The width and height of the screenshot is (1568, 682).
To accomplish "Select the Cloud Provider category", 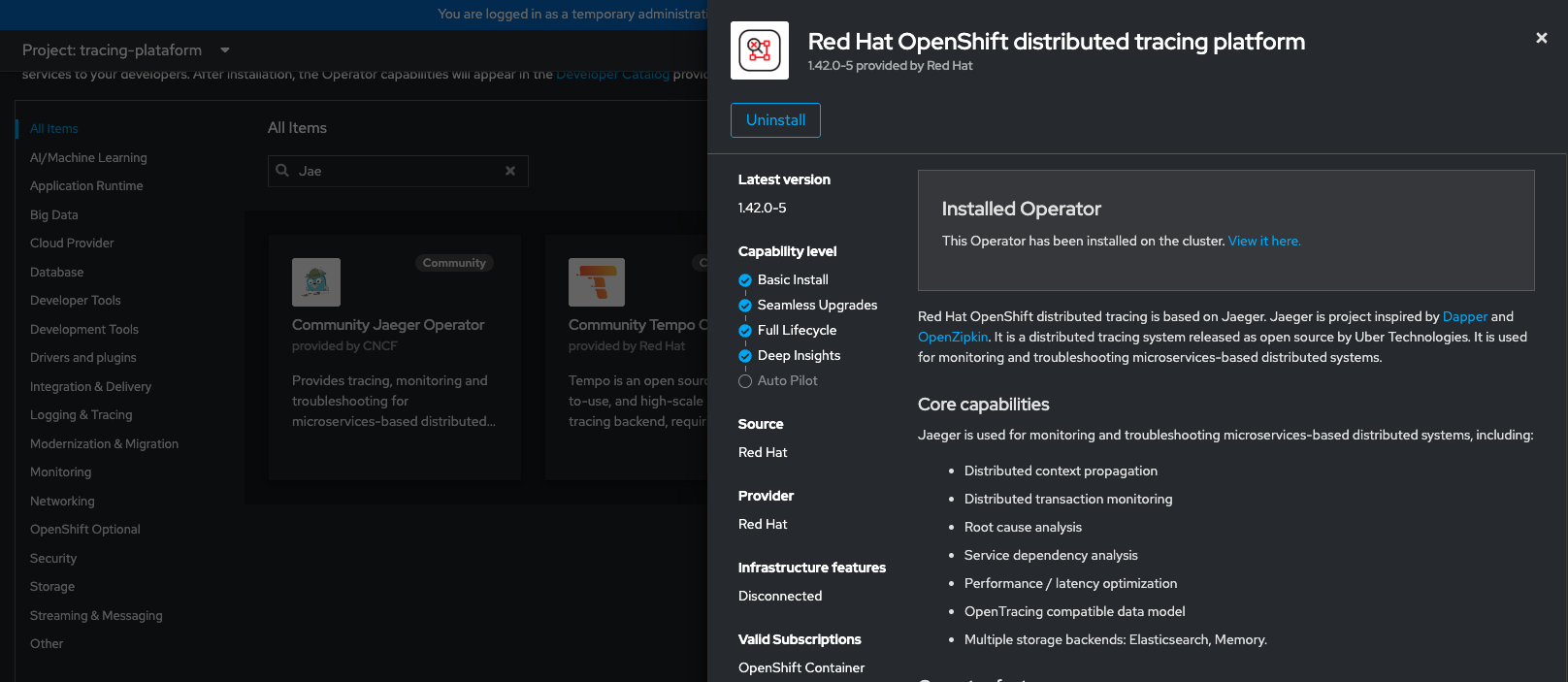I will pos(72,244).
